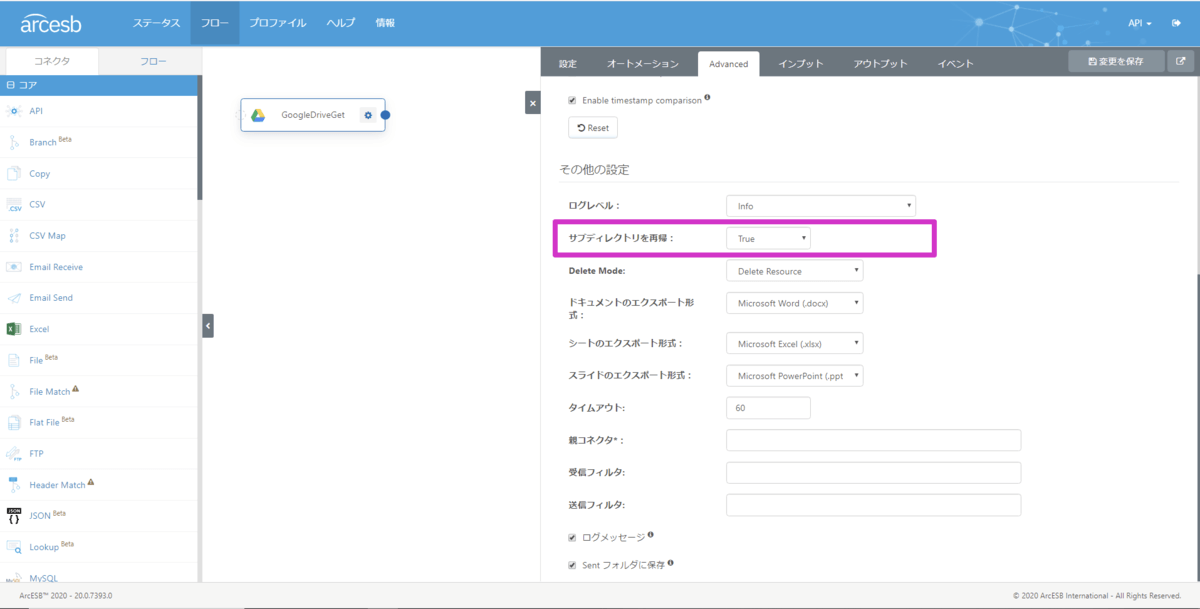Show Sent folder info tooltip icon

click(670, 563)
